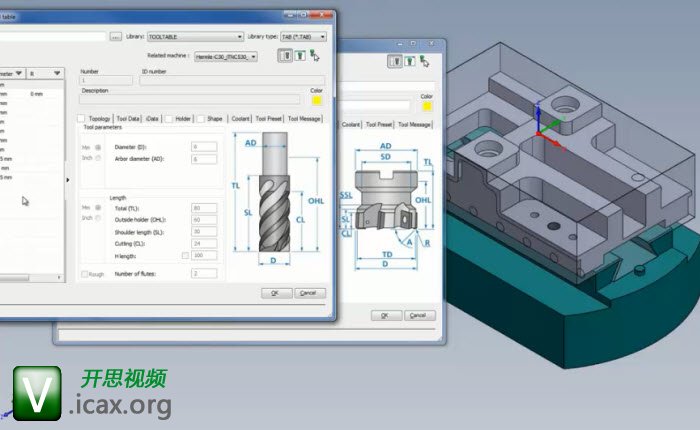
Task: Close the front tool table dialog
Action: 323,15
